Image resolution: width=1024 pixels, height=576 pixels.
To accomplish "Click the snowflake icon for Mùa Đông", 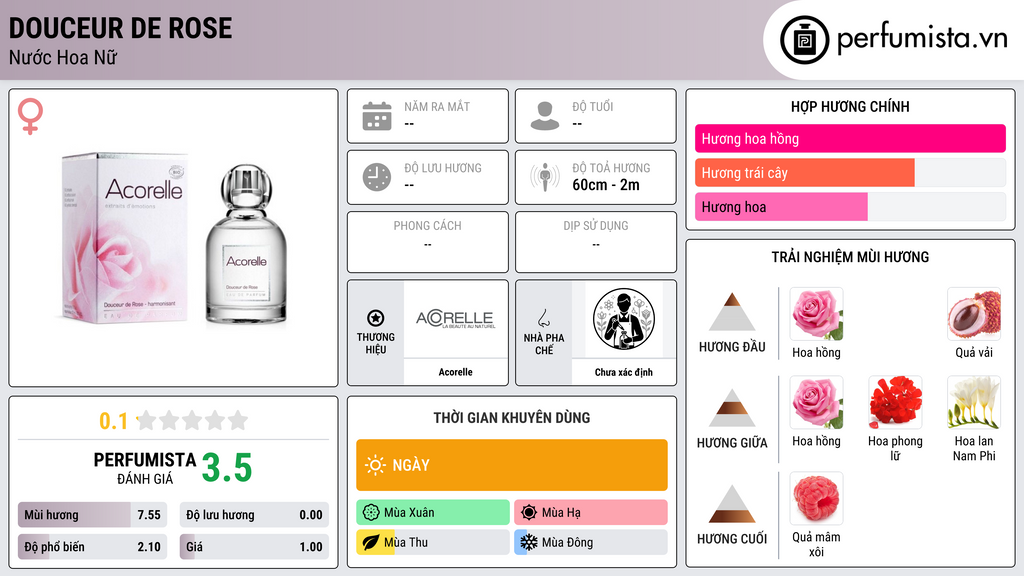I will pos(529,542).
